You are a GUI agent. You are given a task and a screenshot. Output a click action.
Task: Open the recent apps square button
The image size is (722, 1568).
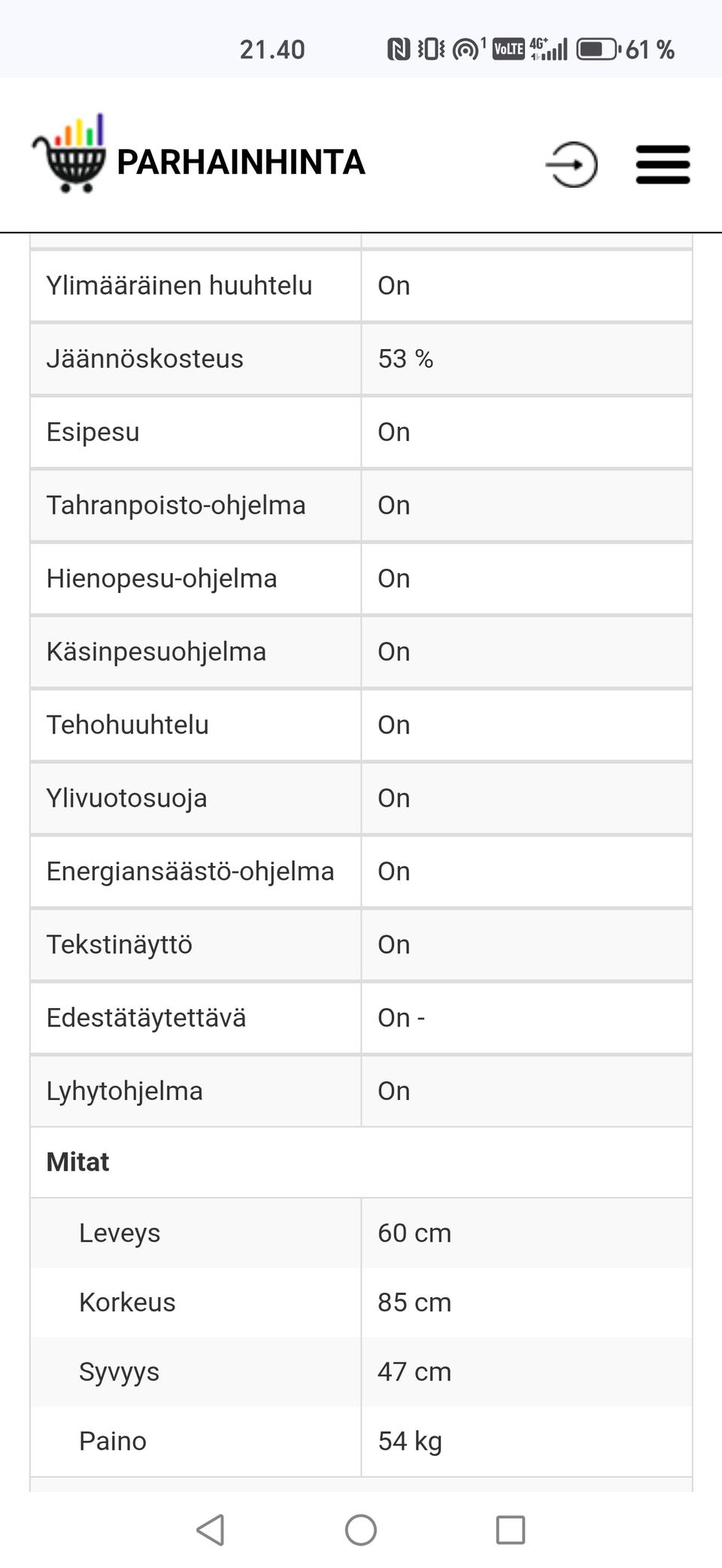510,1530
